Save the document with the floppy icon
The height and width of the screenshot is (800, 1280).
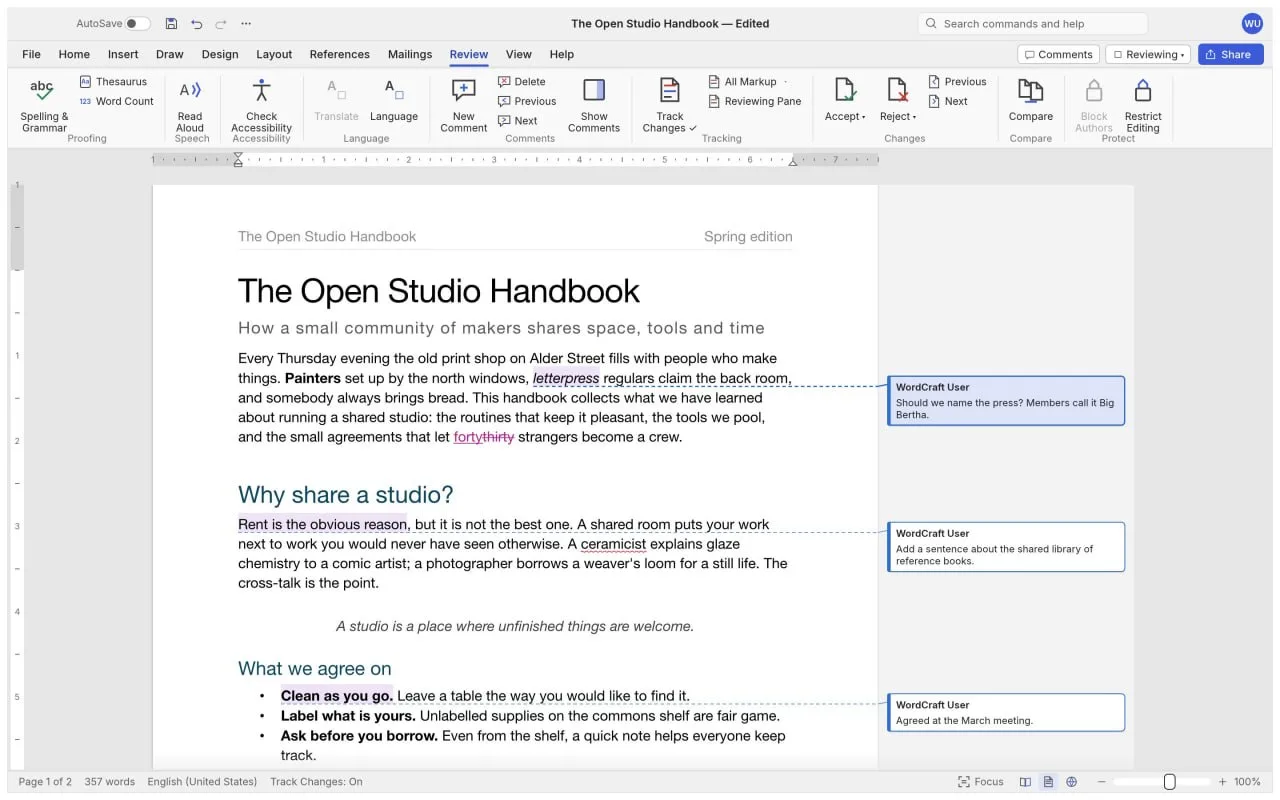[x=171, y=24]
